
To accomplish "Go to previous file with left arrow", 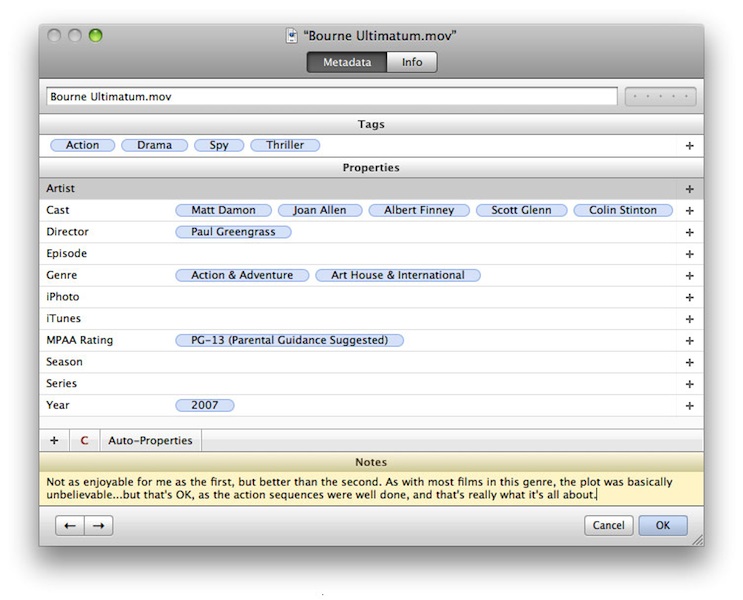I will [69, 525].
